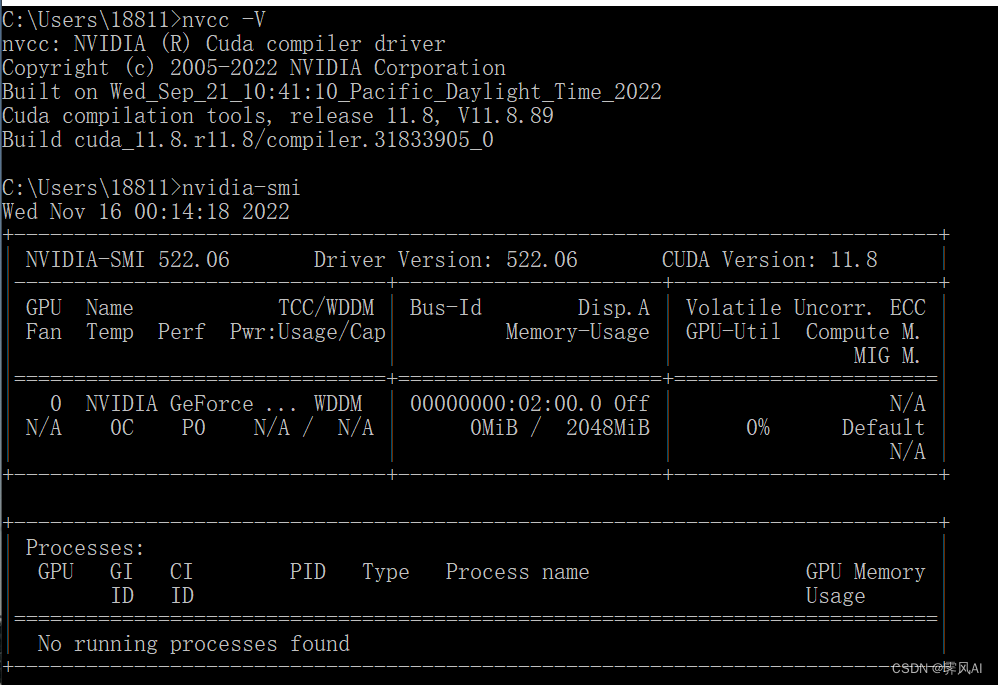Select 'Volatile Uncorr. ECC' header text
Screen dimensions: 998x685
[x=806, y=308]
